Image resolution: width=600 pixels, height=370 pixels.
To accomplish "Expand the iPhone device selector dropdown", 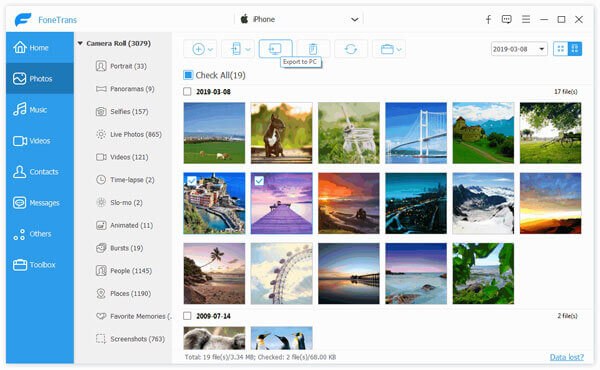I will [x=355, y=20].
